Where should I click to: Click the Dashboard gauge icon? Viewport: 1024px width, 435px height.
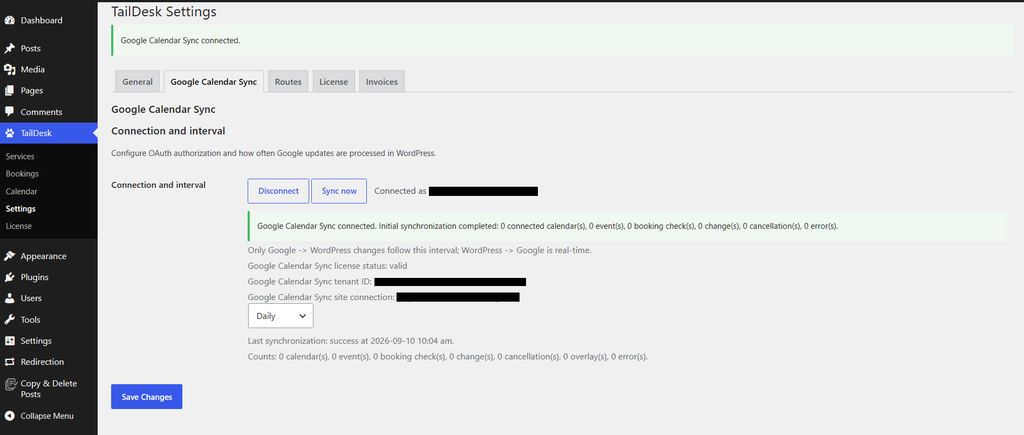click(x=10, y=20)
